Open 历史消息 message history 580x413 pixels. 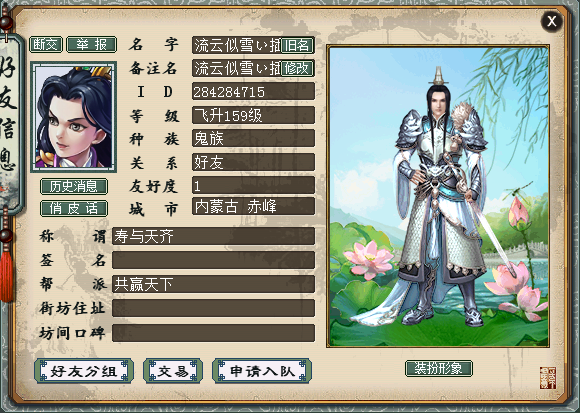point(74,186)
